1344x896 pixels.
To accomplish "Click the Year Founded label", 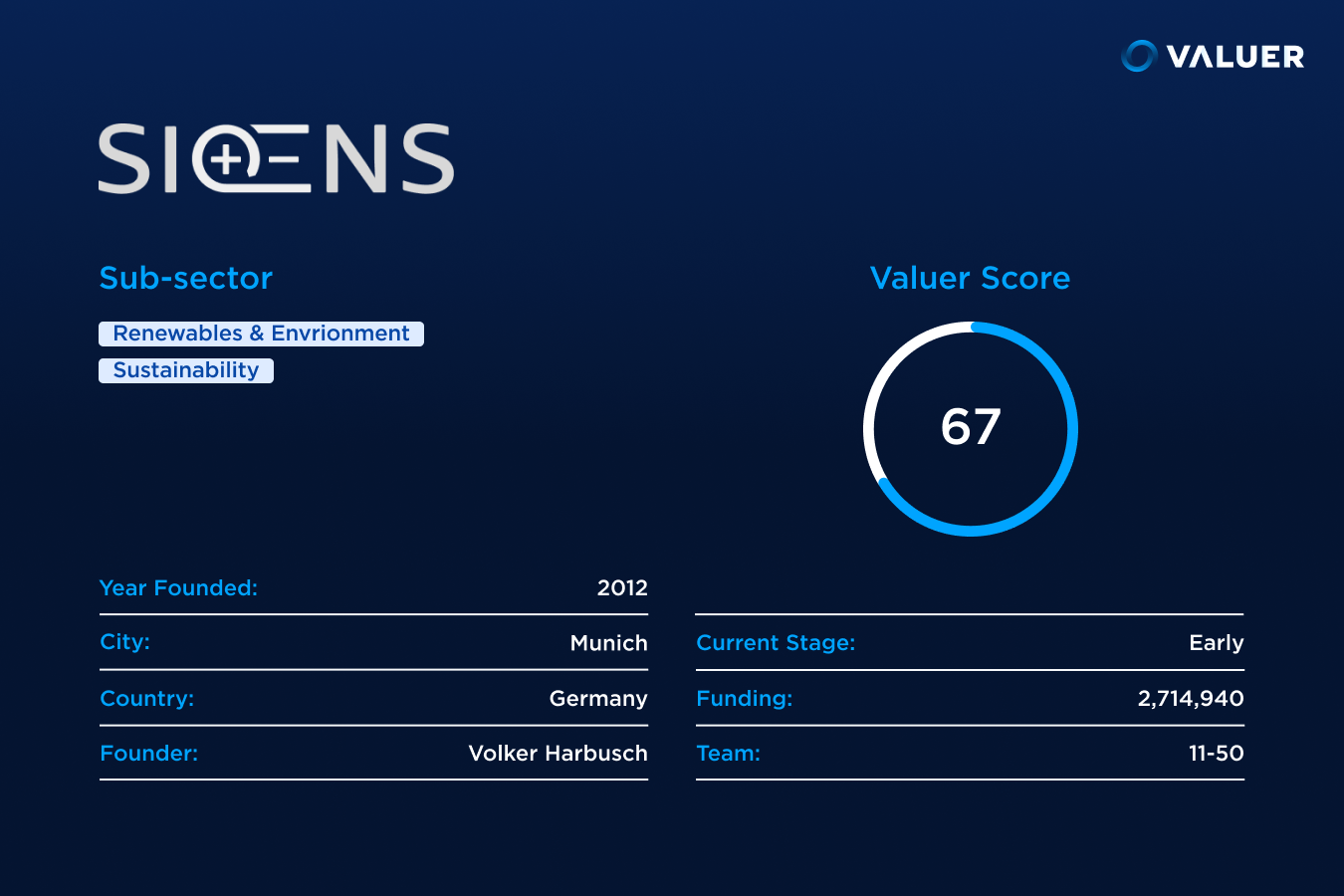I will pyautogui.click(x=178, y=587).
